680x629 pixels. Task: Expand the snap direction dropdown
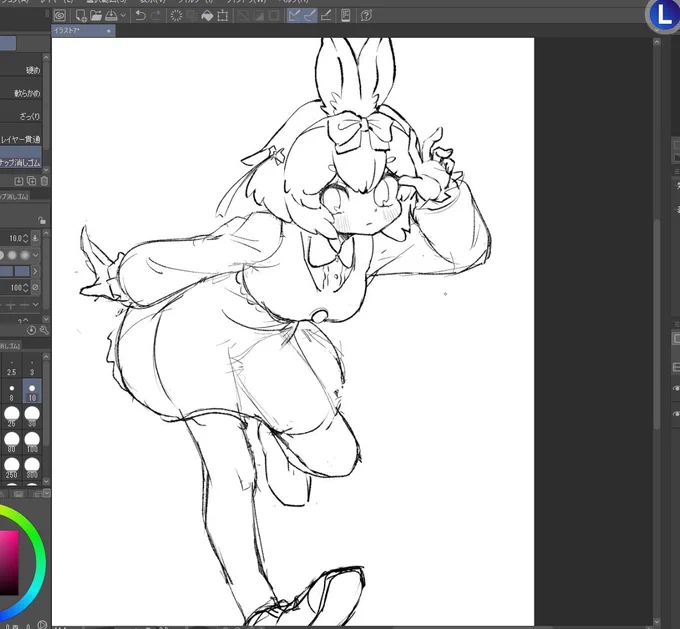pos(36,305)
